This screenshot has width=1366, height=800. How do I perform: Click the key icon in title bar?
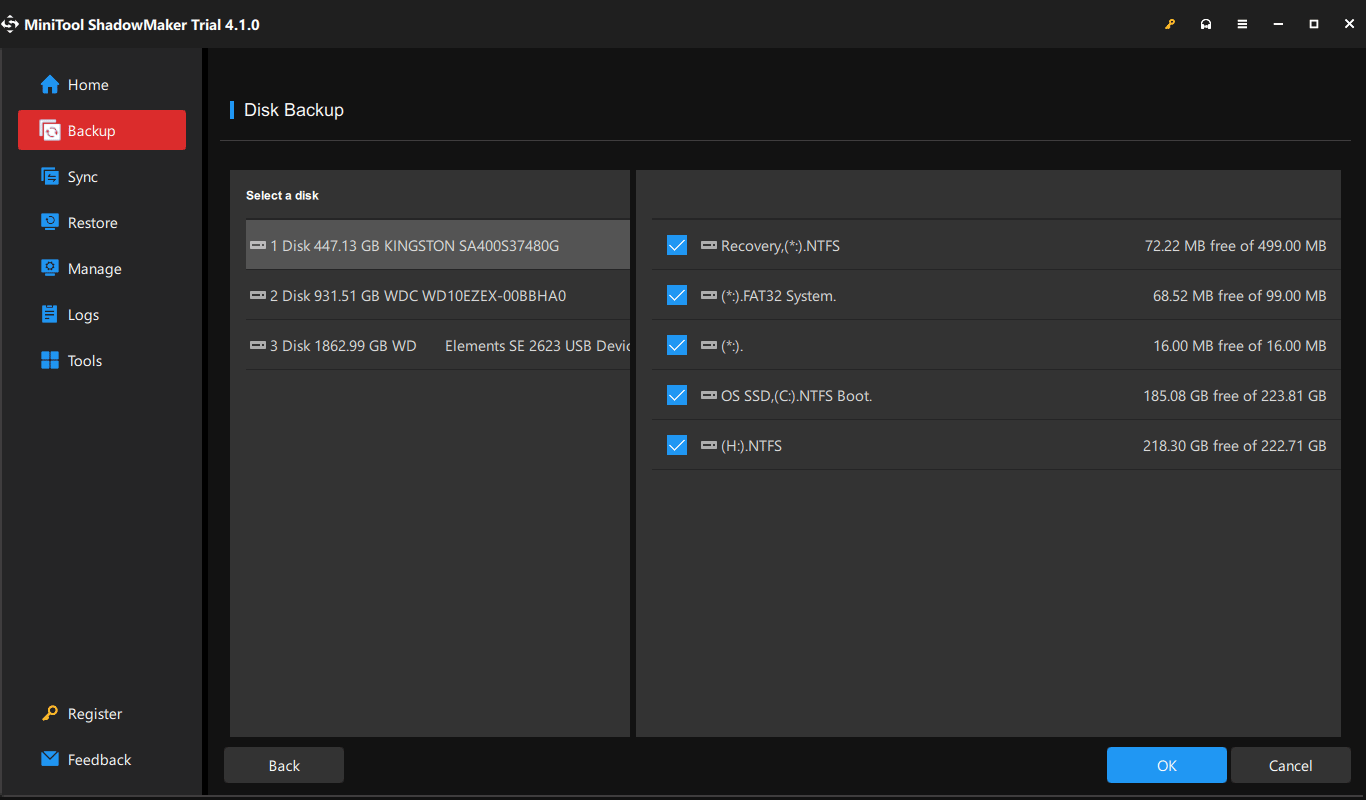tap(1170, 24)
